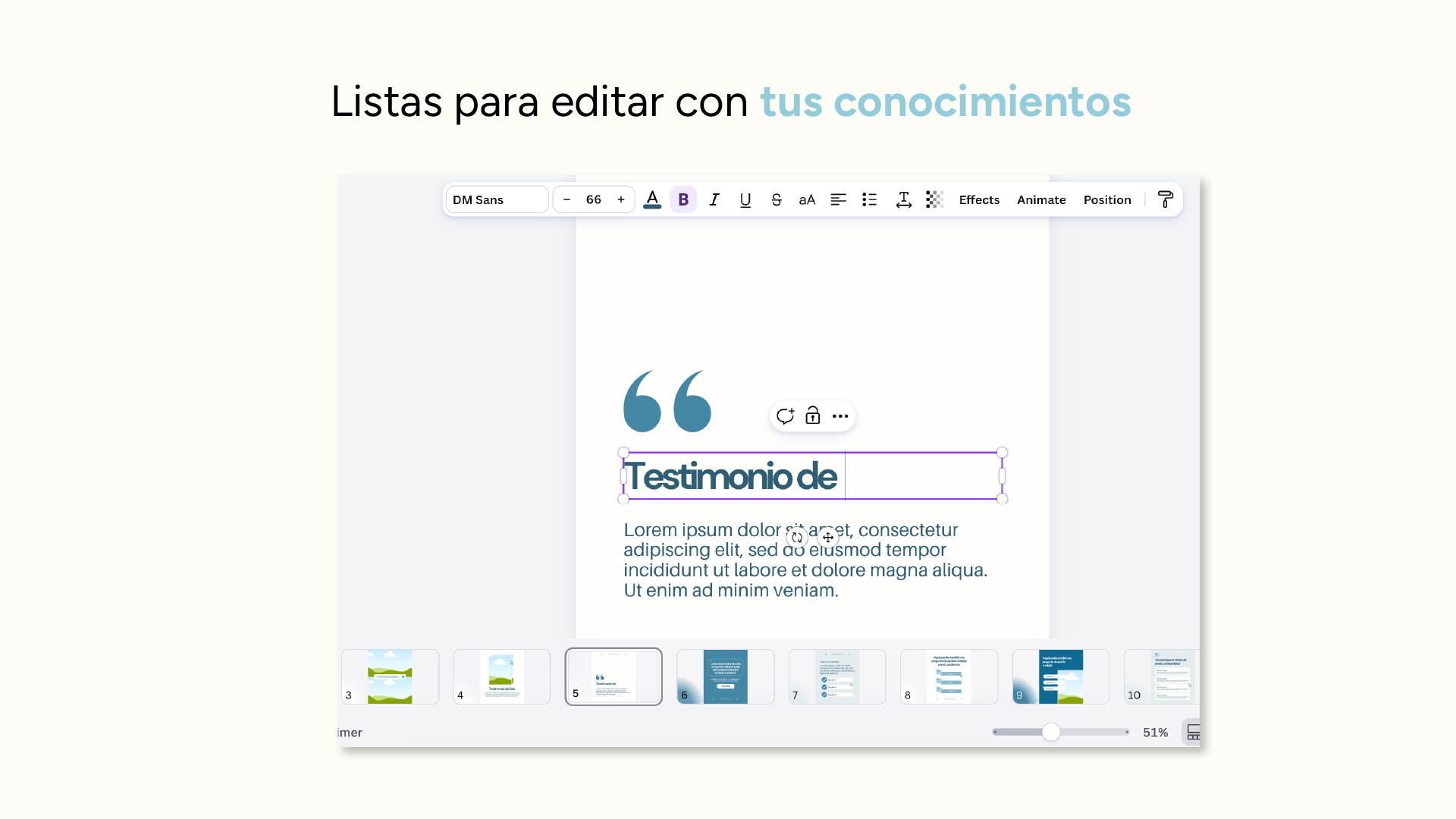Open the grid view icon
The image size is (1456, 819).
coord(1193,732)
